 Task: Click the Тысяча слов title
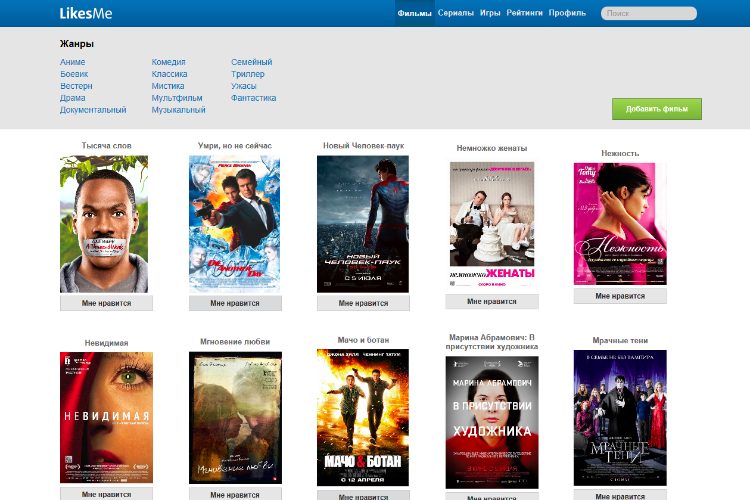(106, 145)
